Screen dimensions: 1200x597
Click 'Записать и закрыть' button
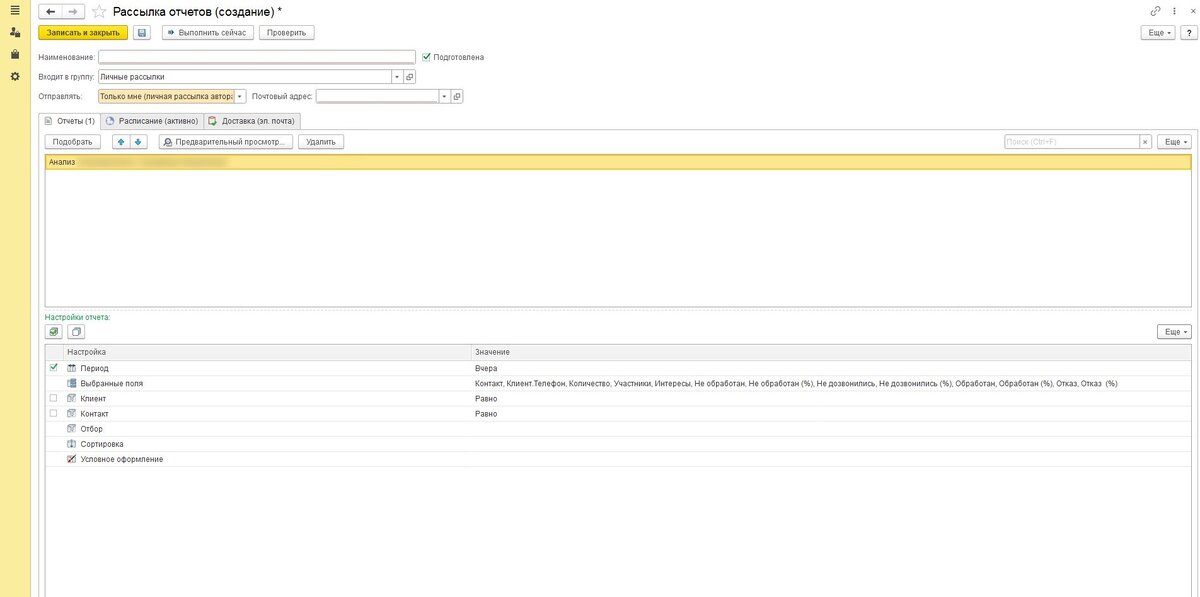click(x=83, y=33)
